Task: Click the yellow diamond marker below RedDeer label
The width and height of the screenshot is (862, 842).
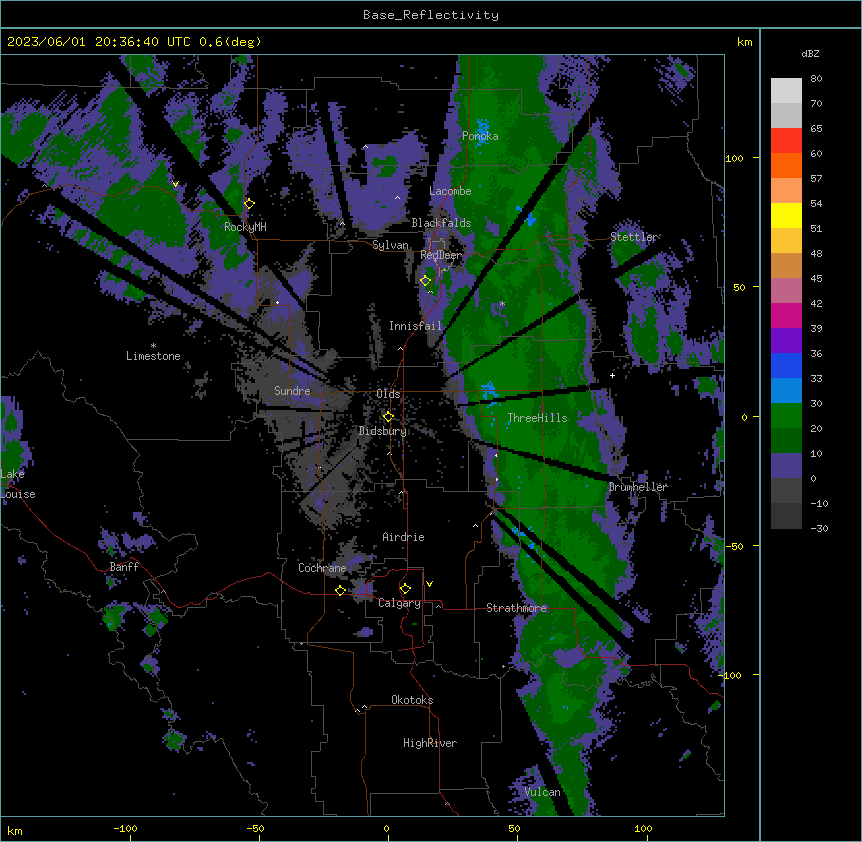Action: pos(425,281)
